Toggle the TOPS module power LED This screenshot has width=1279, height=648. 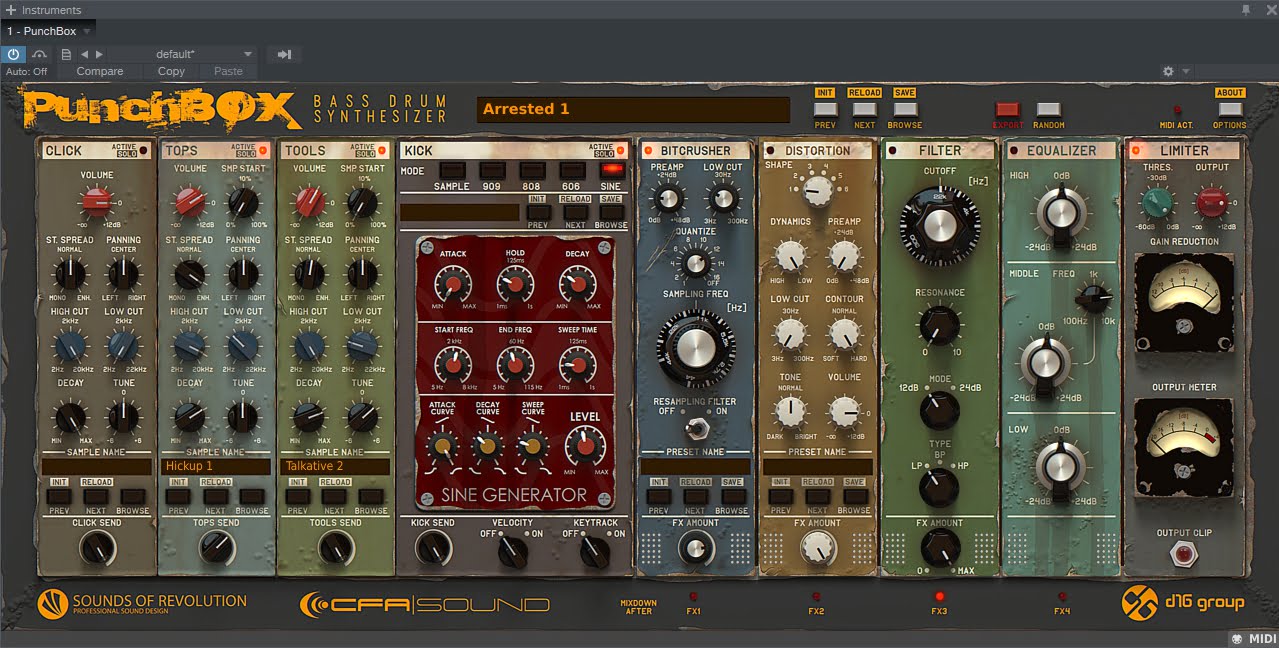click(263, 151)
